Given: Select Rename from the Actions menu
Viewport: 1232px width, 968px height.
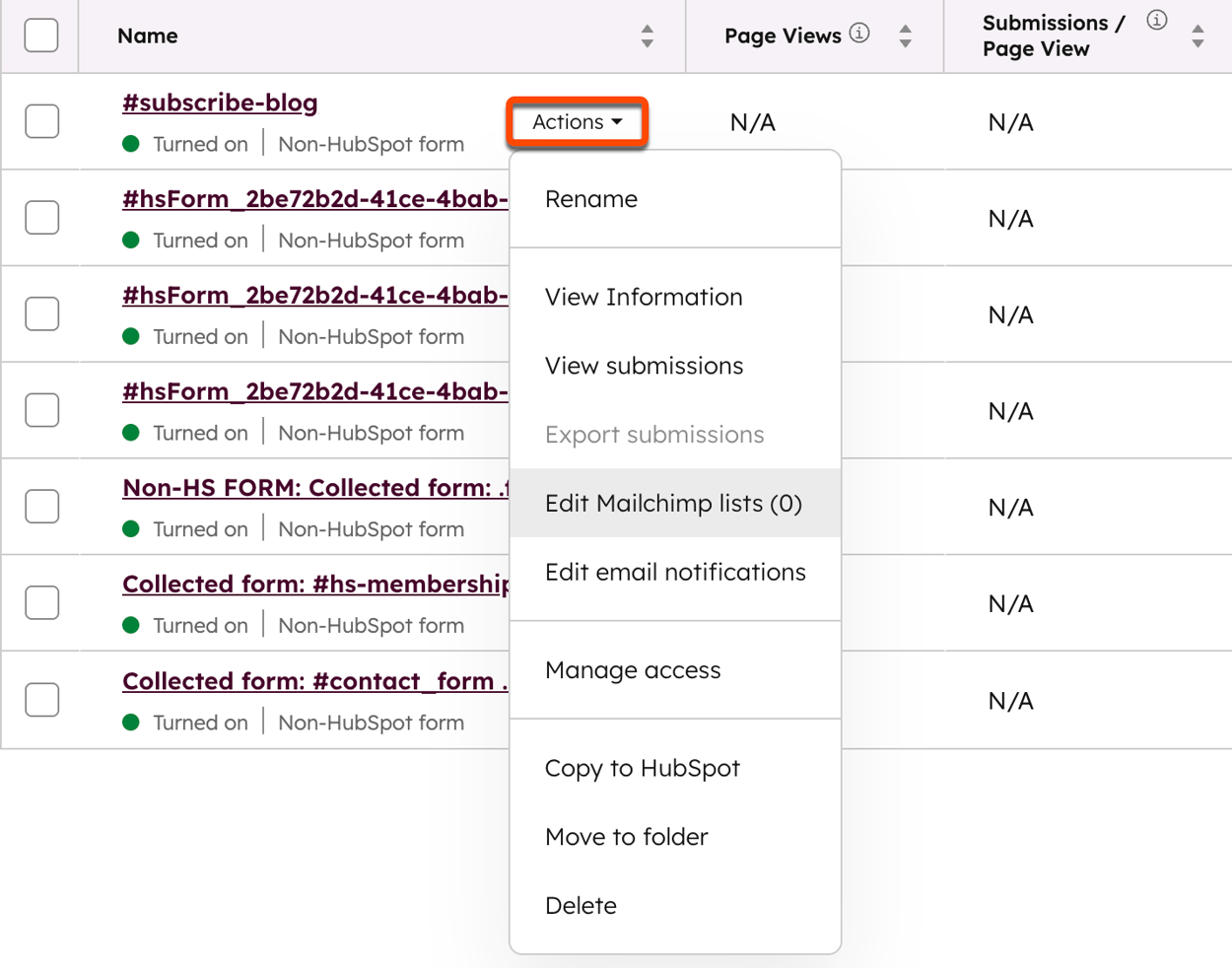Looking at the screenshot, I should point(591,198).
